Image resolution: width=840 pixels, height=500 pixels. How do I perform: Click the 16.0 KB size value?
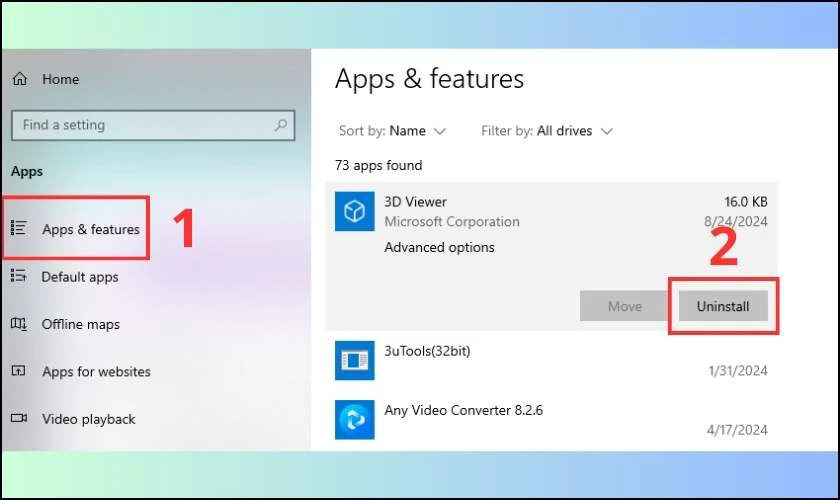(746, 202)
